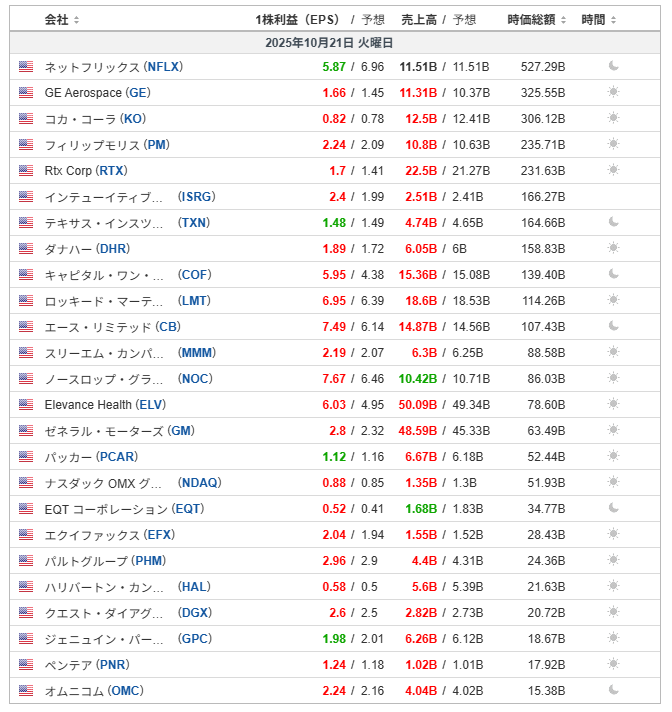Click the US flag icon beside ネットフリックス
This screenshot has height=712, width=672.
pos(26,67)
